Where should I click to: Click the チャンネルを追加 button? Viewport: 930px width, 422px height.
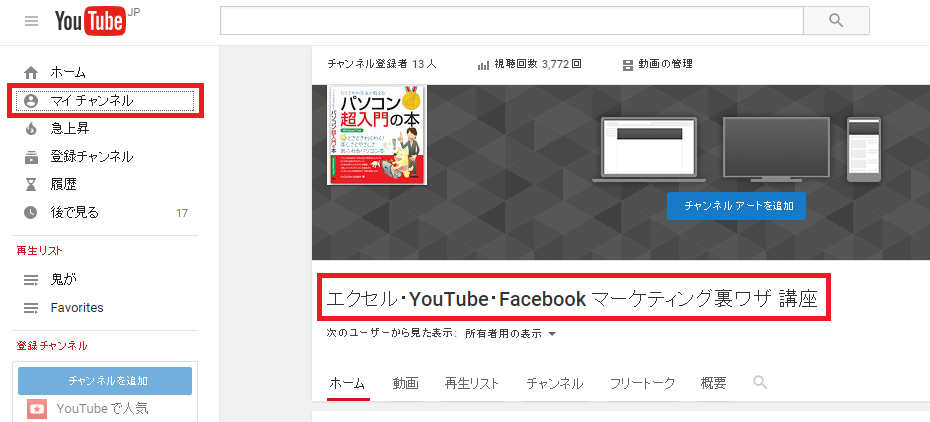click(105, 381)
